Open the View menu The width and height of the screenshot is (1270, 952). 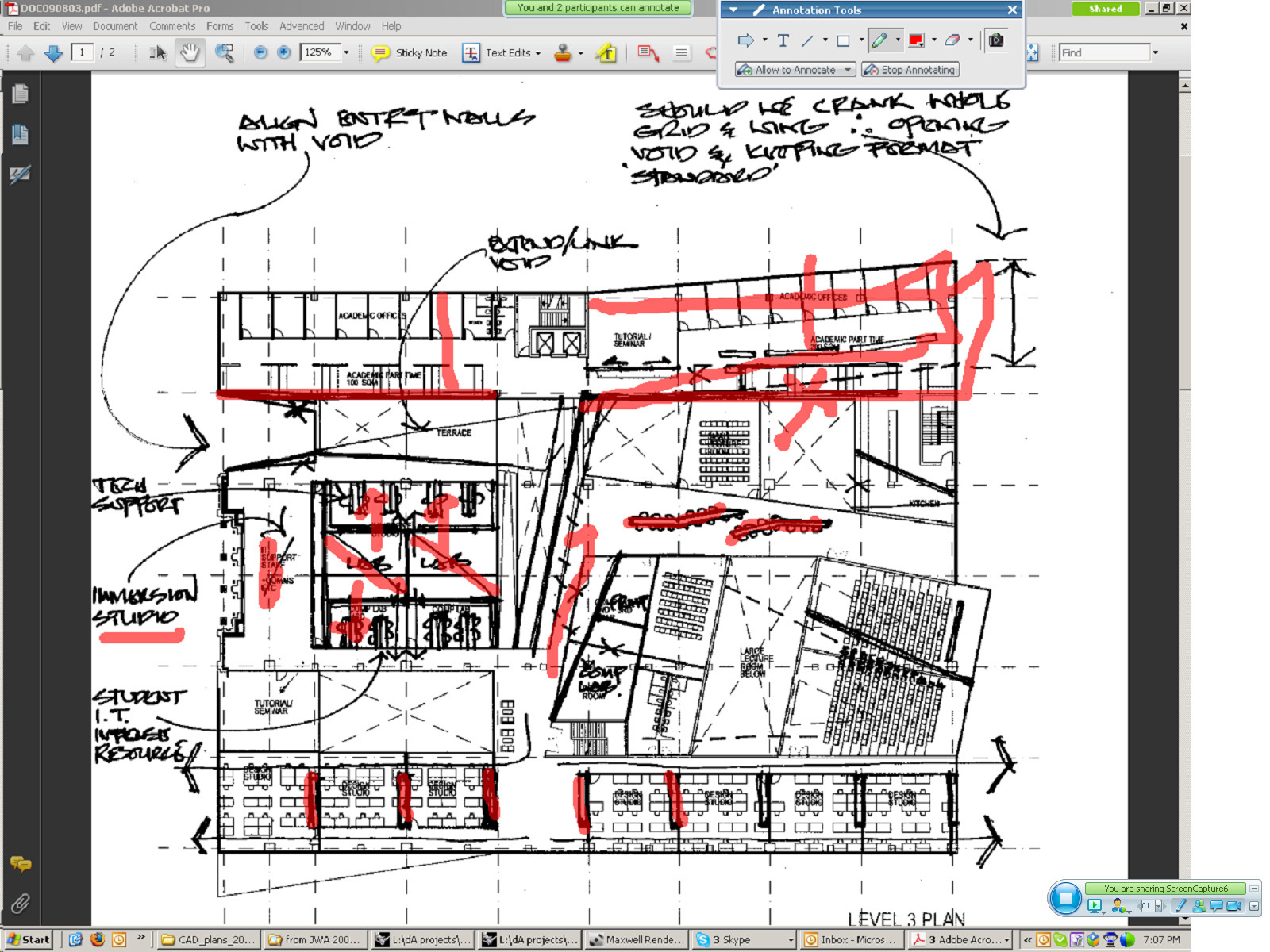pos(72,26)
